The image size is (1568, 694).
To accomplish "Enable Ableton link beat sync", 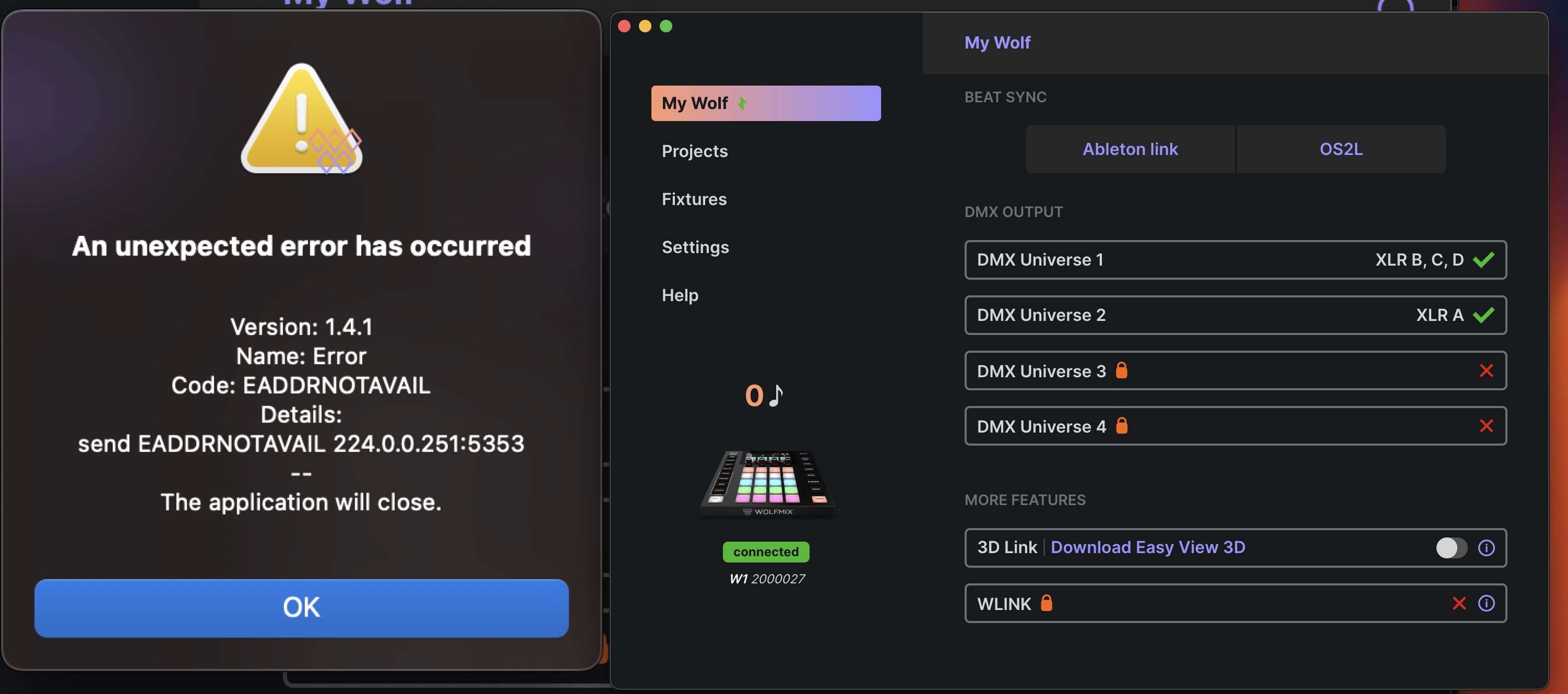I will point(1130,149).
